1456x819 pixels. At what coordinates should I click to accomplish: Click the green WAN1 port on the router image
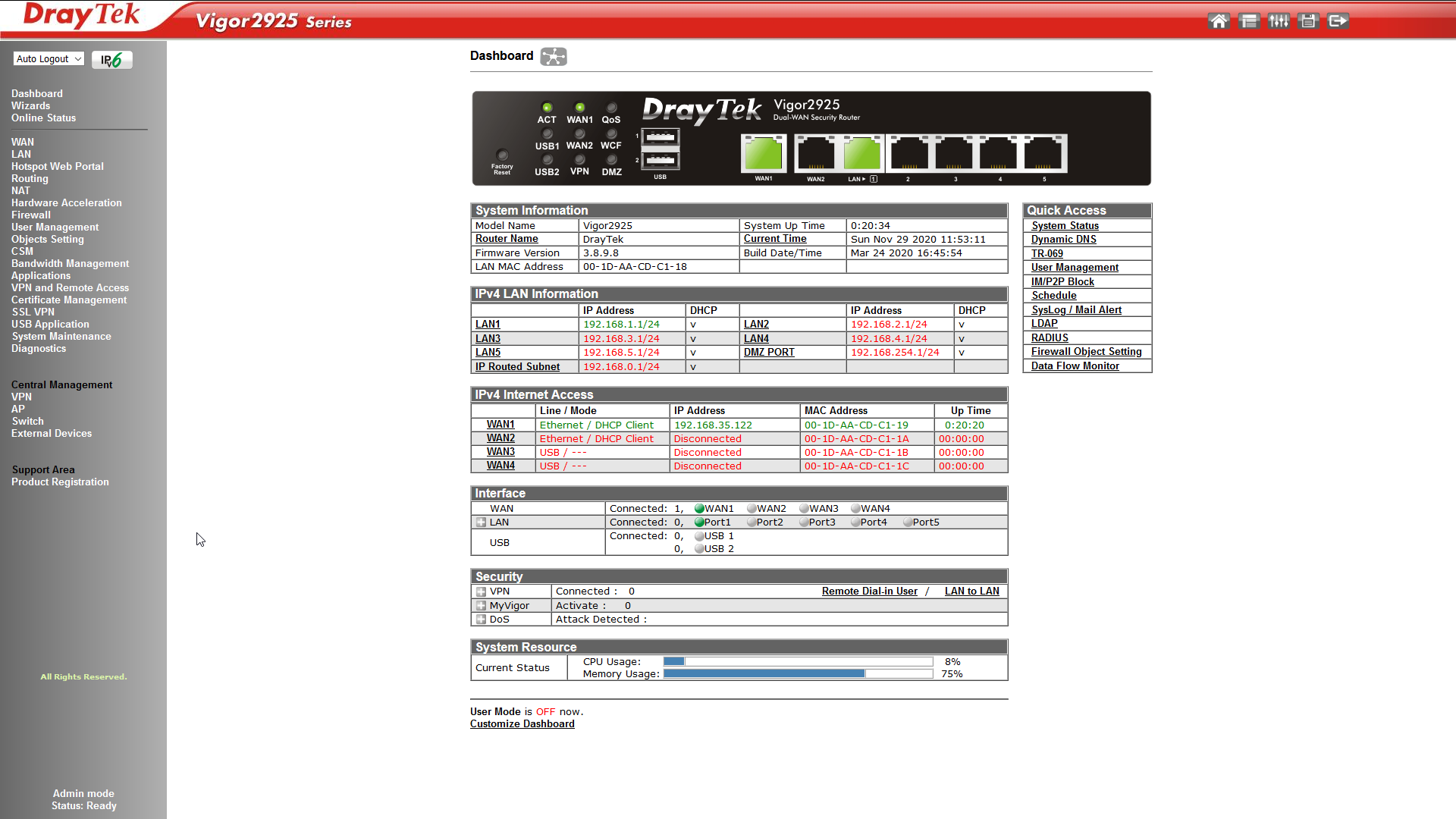pyautogui.click(x=764, y=154)
